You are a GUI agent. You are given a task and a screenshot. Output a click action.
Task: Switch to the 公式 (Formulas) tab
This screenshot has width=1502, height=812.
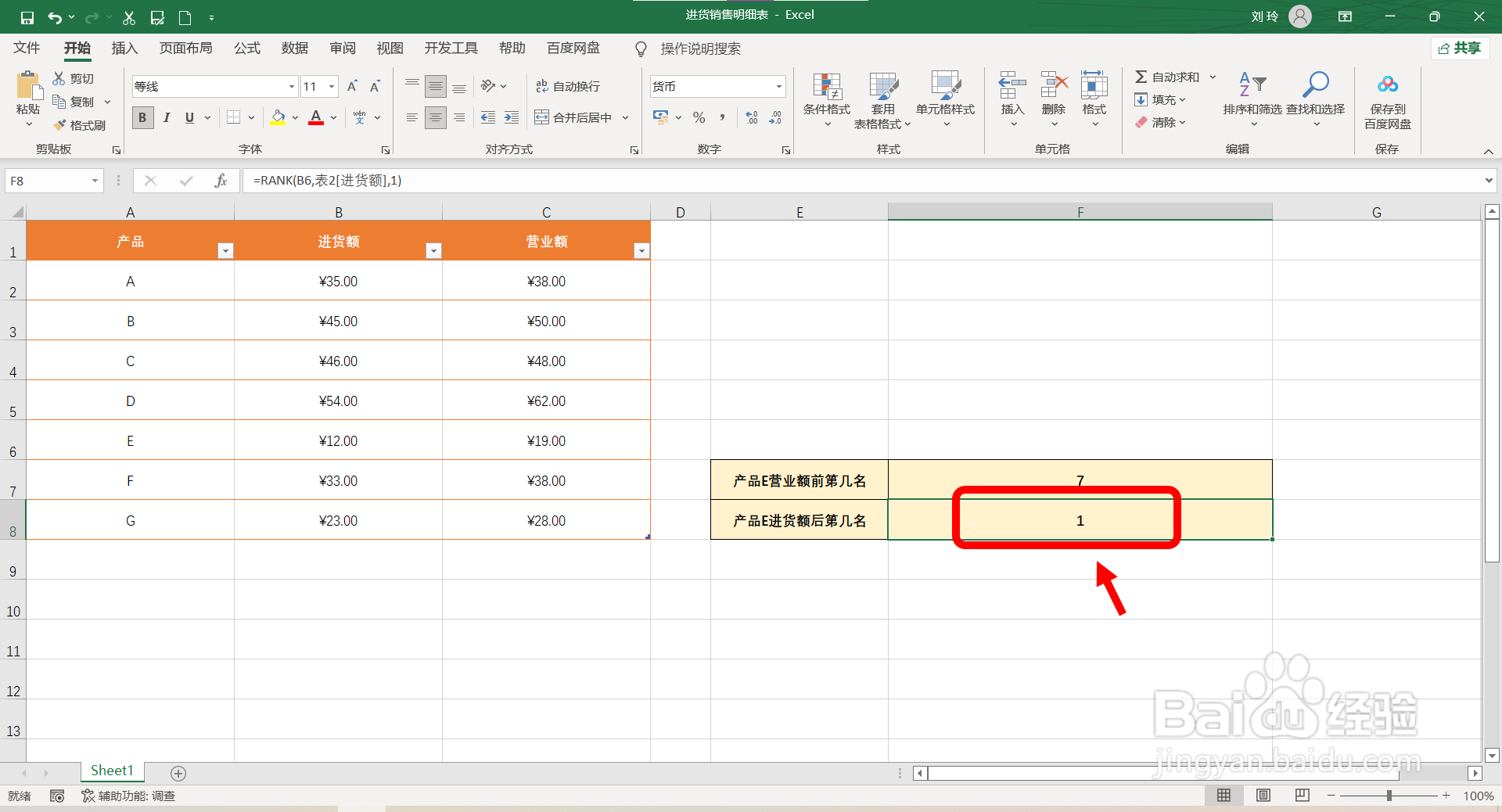[247, 49]
